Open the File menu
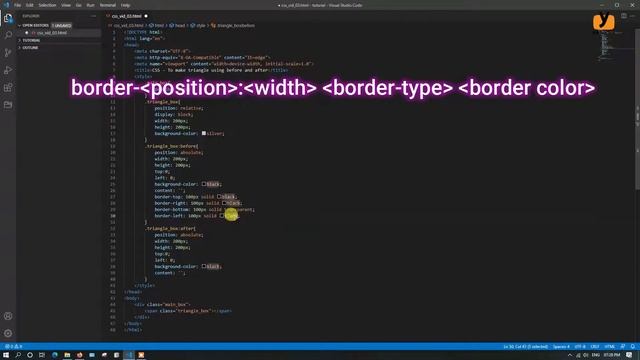The image size is (640, 360). [18, 5]
